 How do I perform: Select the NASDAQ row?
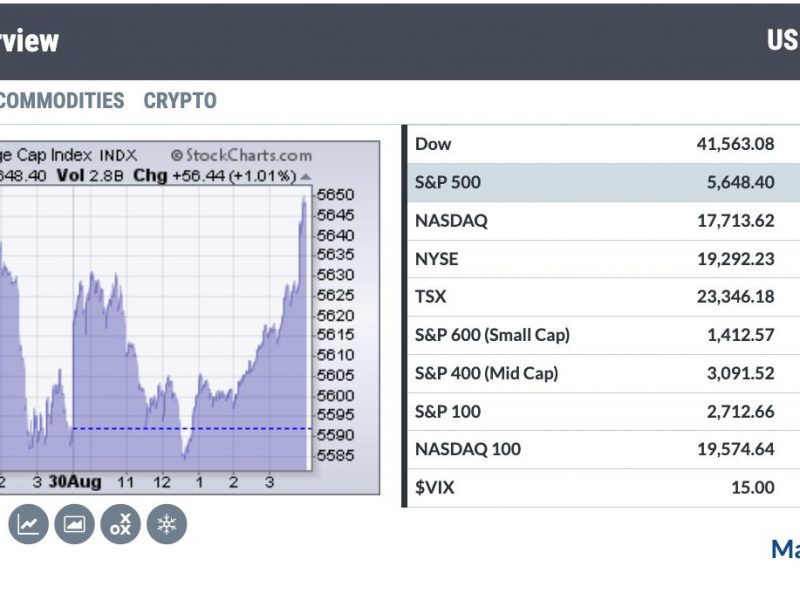[x=604, y=221]
